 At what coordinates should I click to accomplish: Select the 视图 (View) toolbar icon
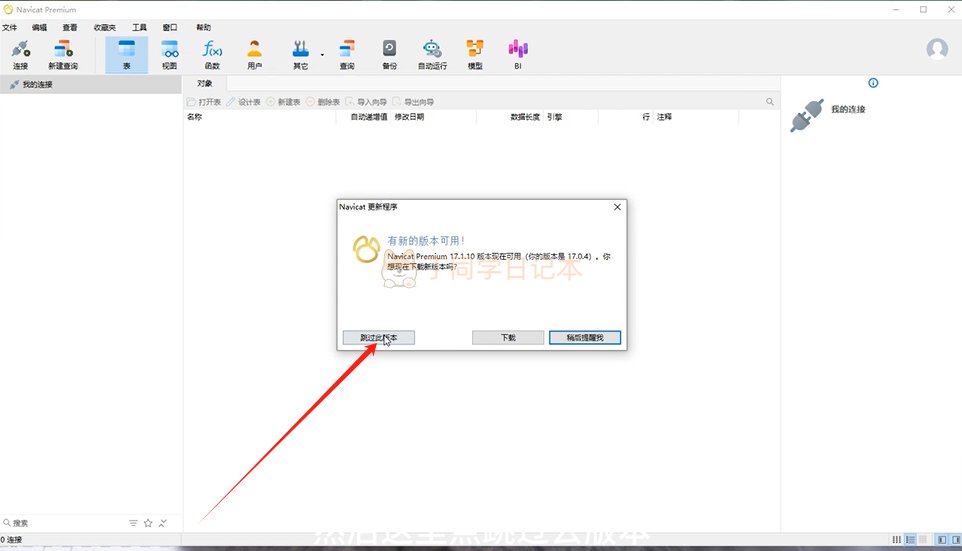[169, 54]
